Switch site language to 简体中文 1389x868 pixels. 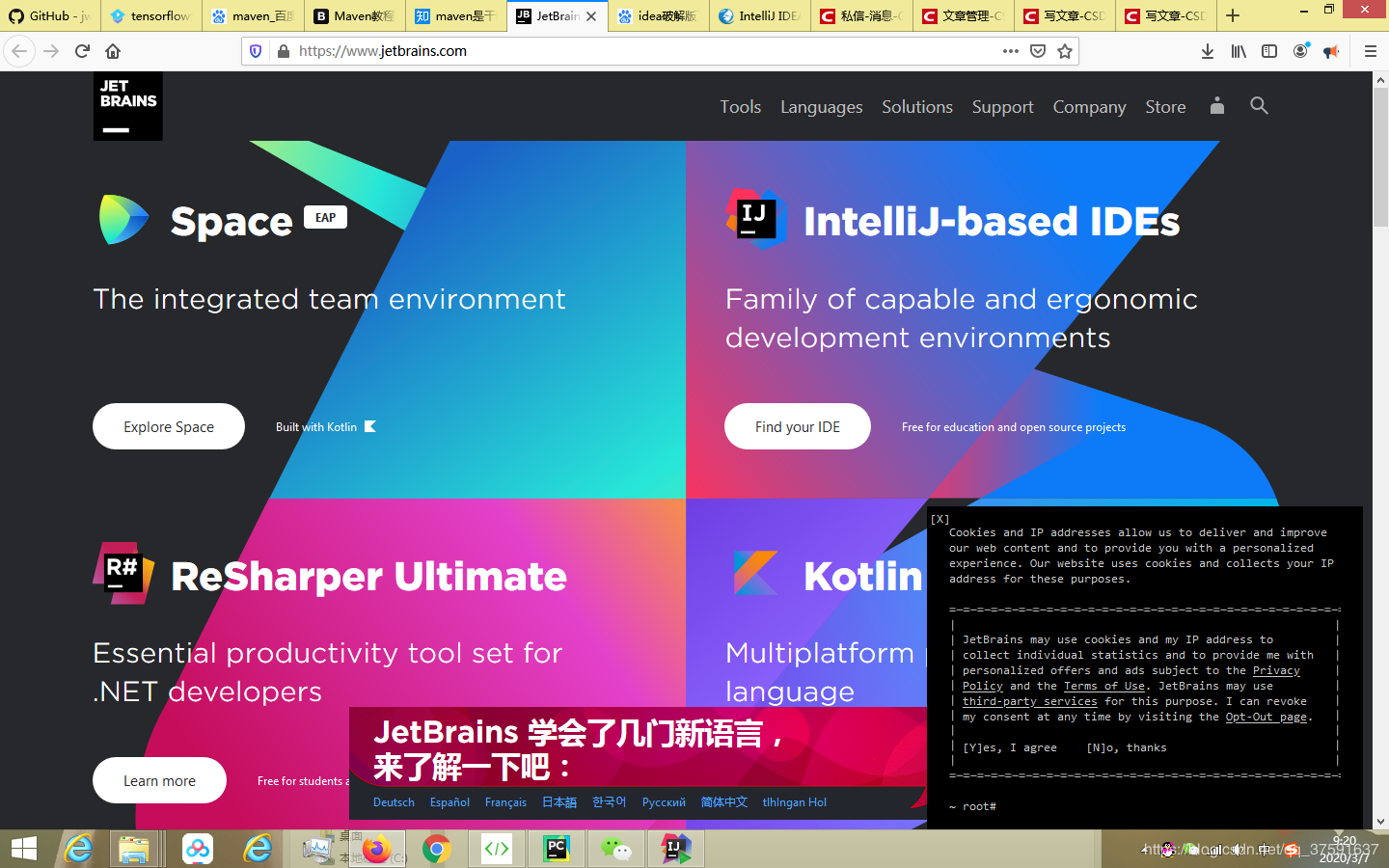point(724,802)
